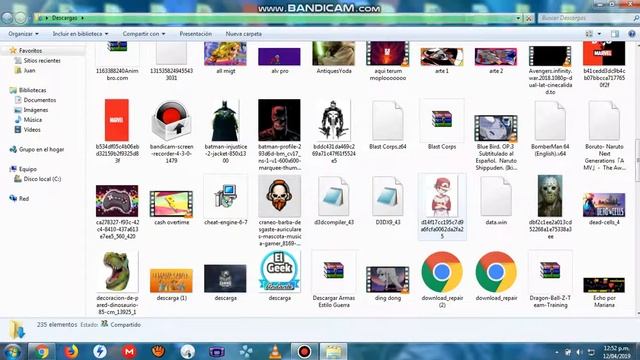
Task: Select the cheat-engine-6-7 installer
Action: tap(225, 200)
